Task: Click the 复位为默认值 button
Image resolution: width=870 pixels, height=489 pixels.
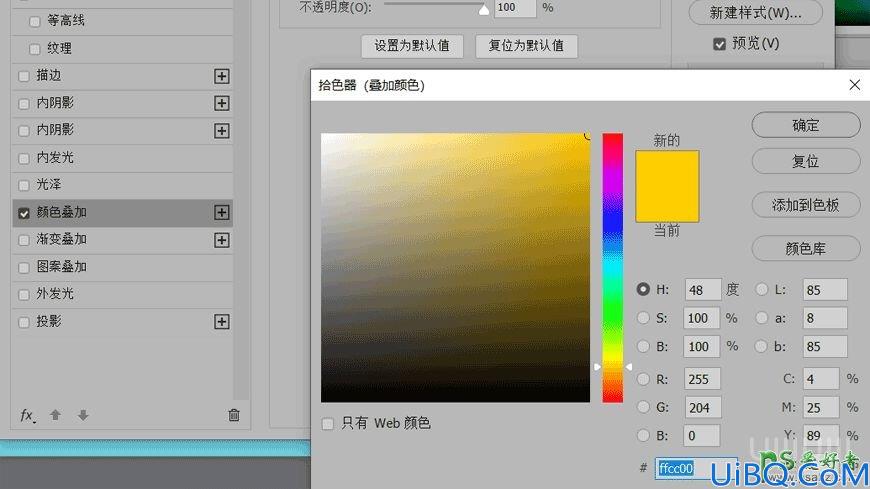Action: tap(526, 46)
